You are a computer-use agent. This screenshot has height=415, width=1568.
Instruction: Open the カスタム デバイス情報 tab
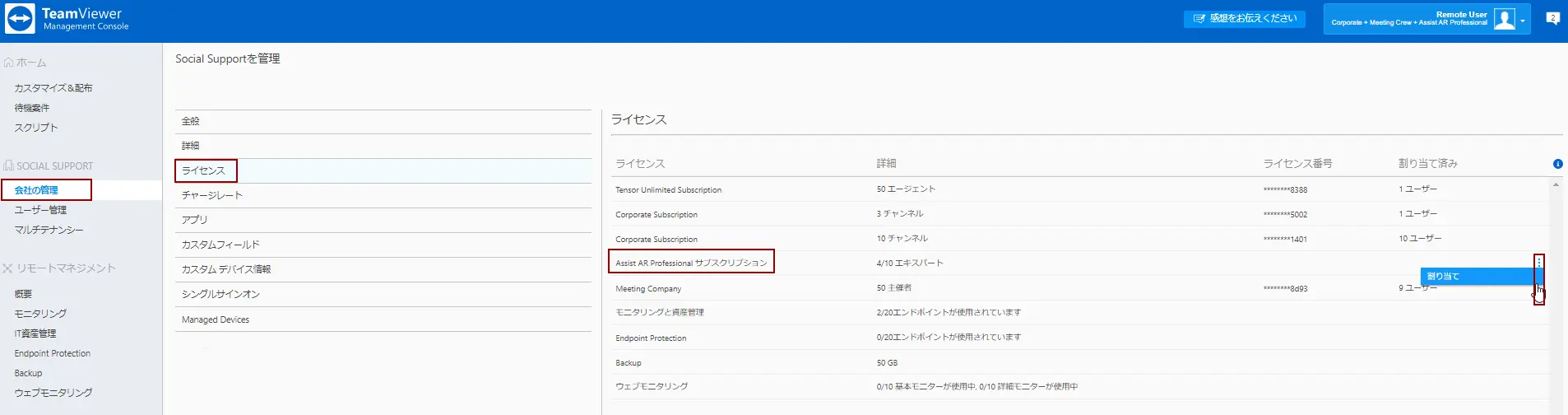click(x=383, y=269)
